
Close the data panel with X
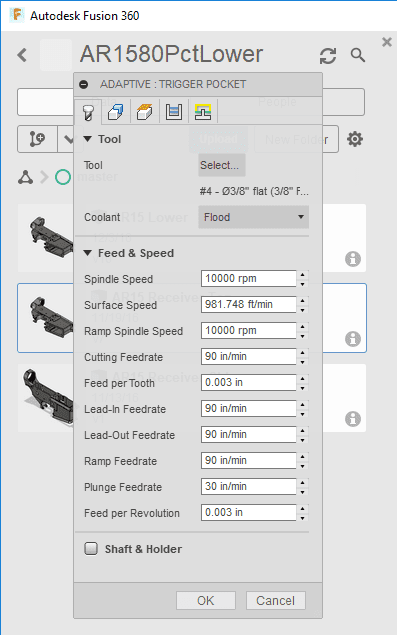pos(387,42)
